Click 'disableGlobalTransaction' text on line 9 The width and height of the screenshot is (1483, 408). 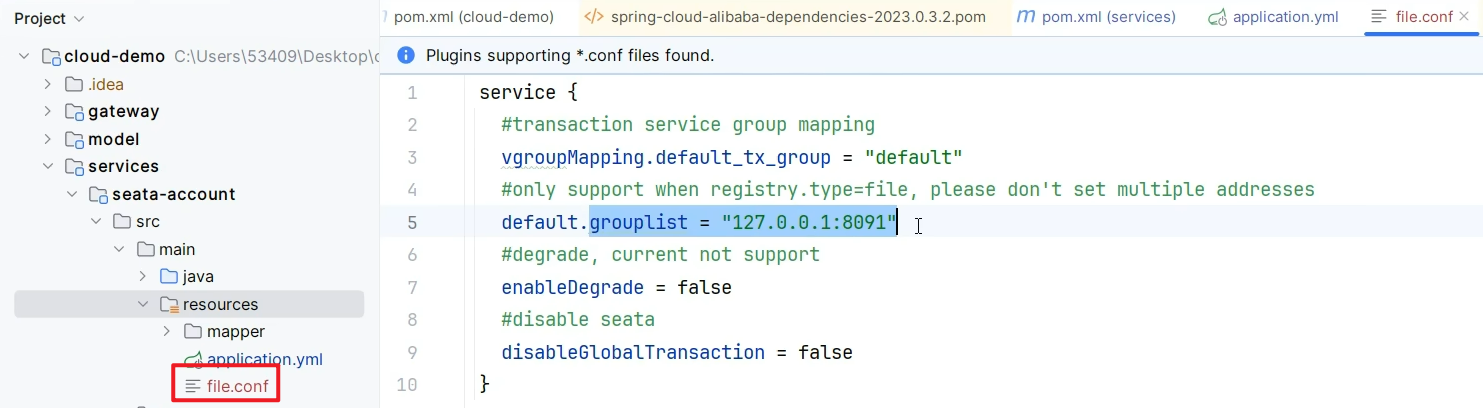633,352
